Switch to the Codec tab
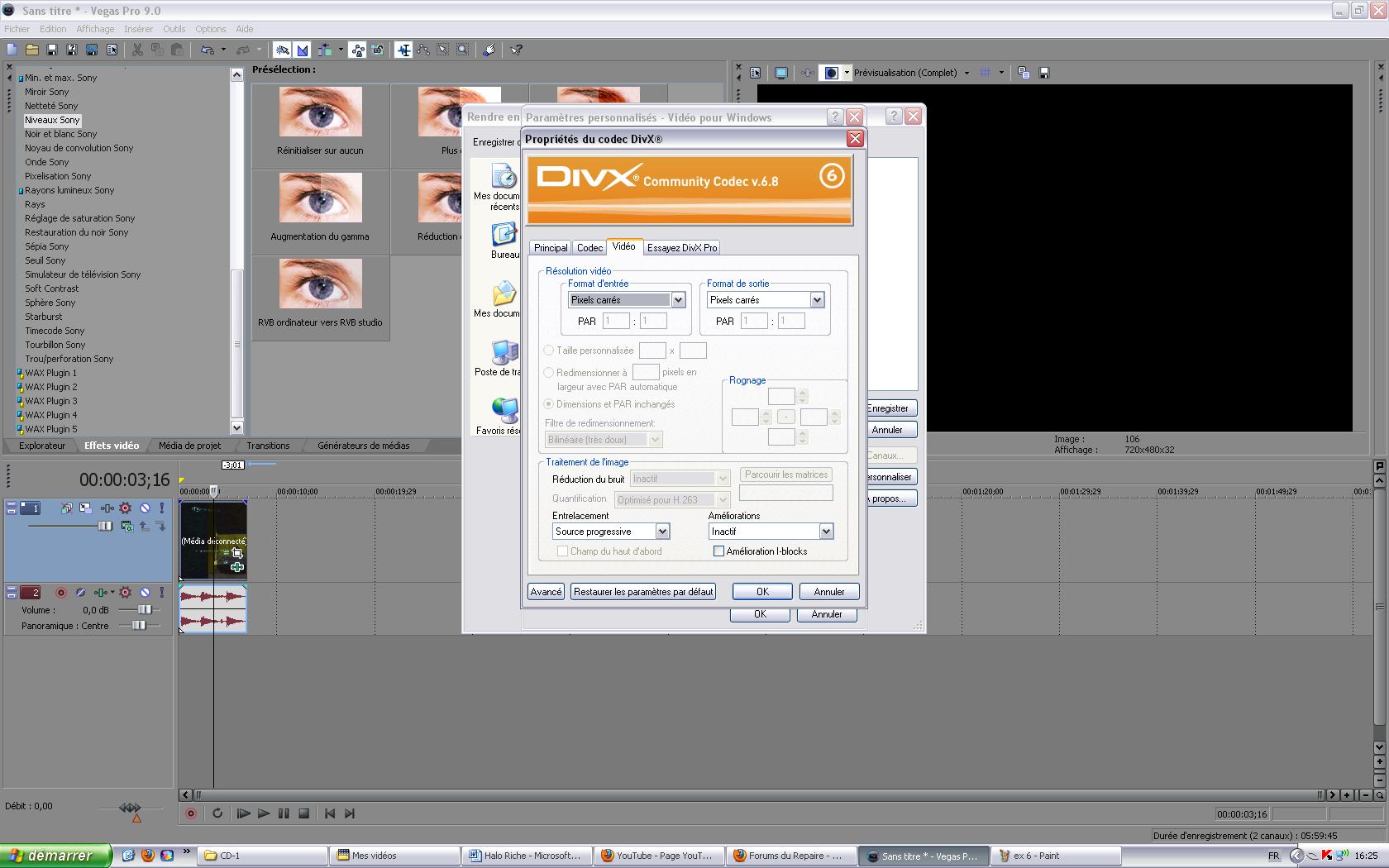The image size is (1389, 868). click(589, 248)
